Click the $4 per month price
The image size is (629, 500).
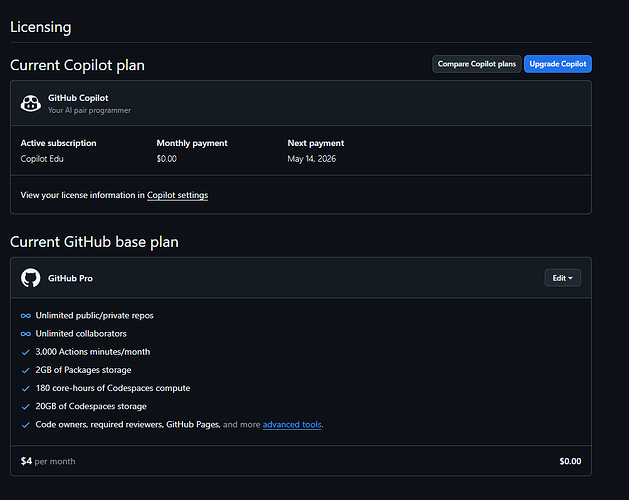48,461
